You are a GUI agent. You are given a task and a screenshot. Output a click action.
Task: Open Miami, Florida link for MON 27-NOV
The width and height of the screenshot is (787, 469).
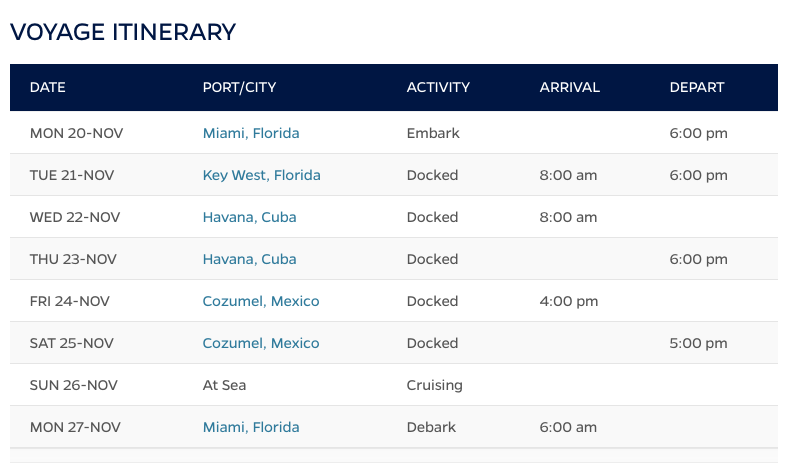click(x=250, y=427)
